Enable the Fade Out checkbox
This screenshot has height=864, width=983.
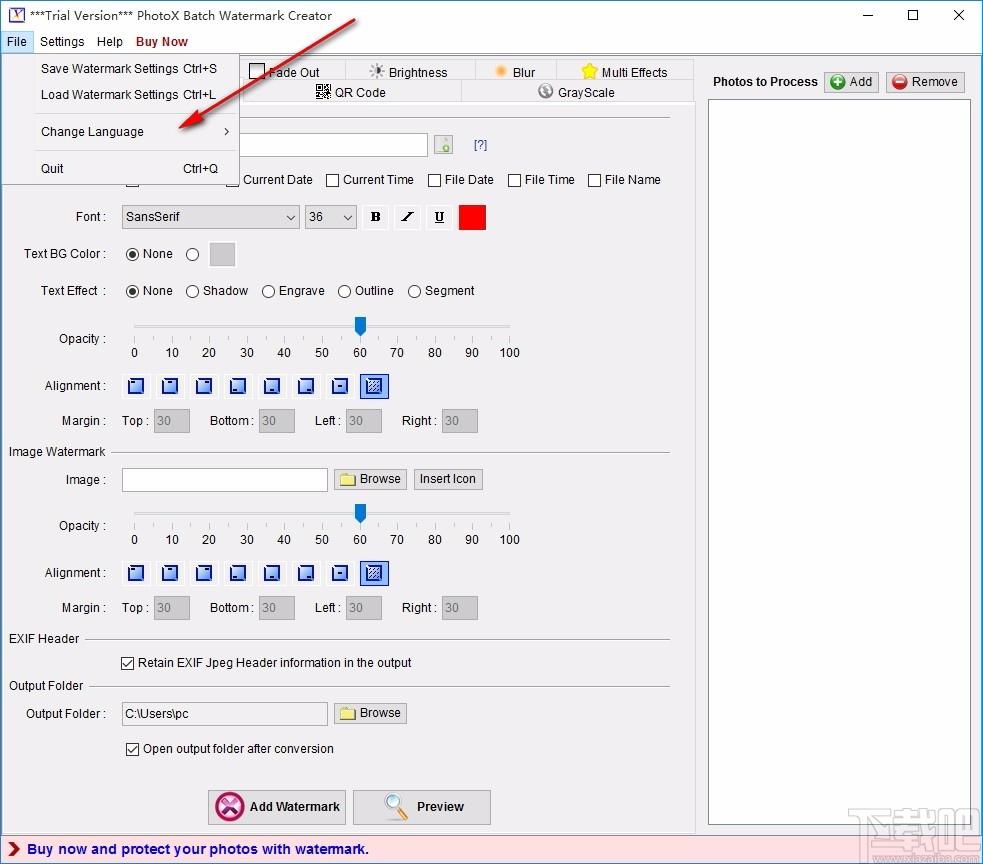(x=256, y=71)
